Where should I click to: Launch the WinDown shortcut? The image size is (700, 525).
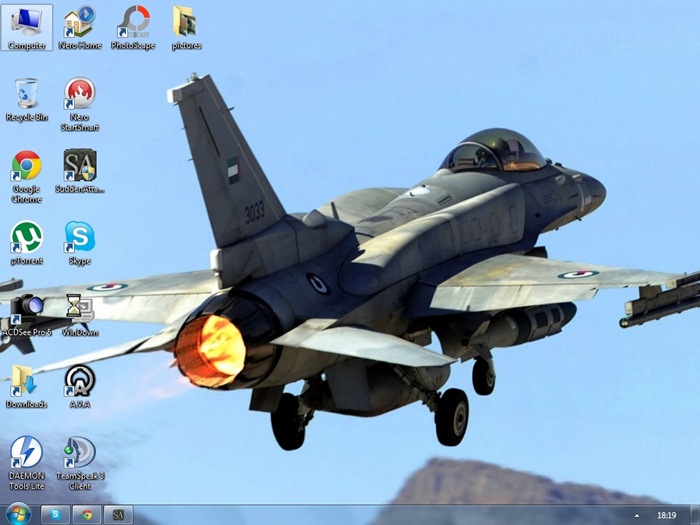tap(80, 315)
